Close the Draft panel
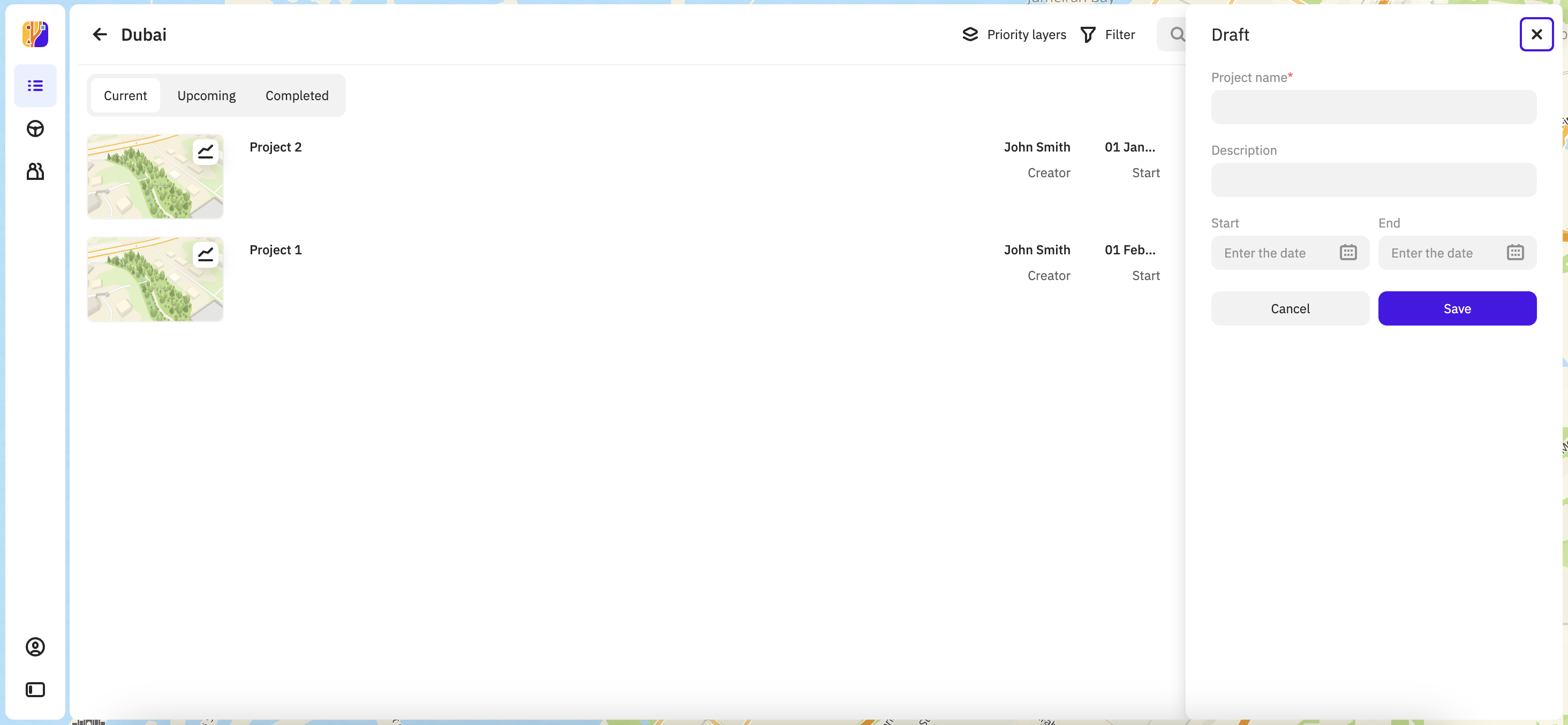Viewport: 1568px width, 725px height. coord(1536,35)
